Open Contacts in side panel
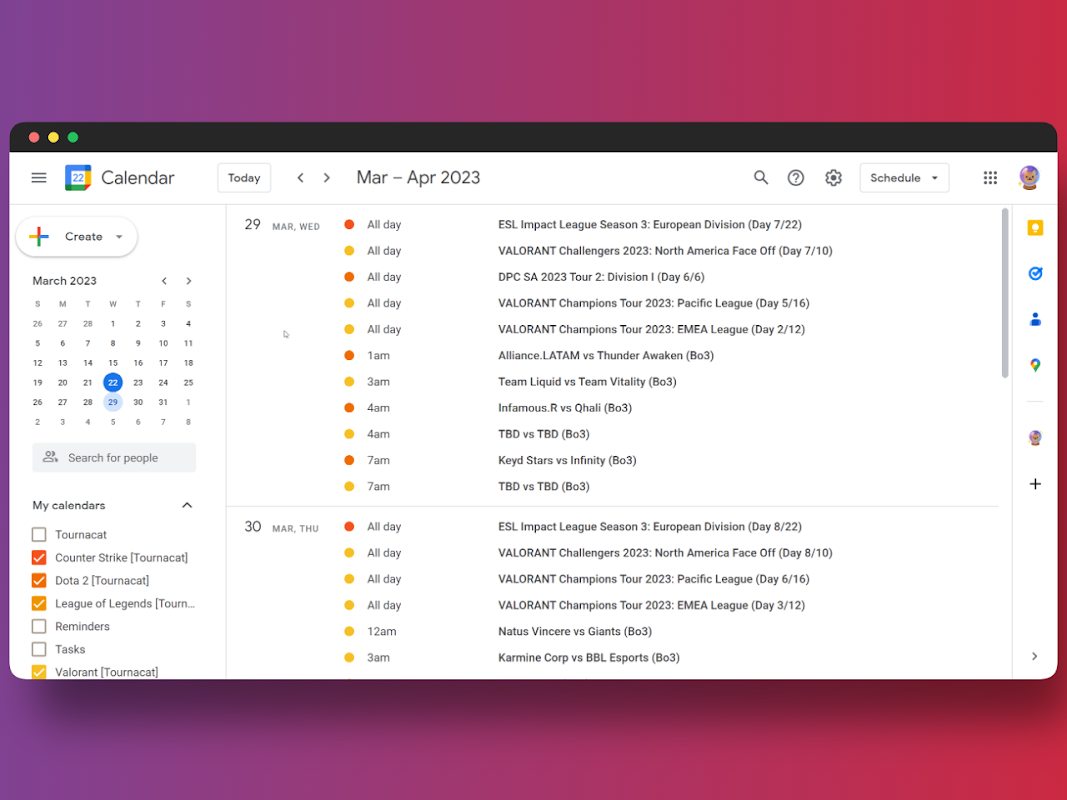This screenshot has width=1067, height=800. pyautogui.click(x=1035, y=319)
